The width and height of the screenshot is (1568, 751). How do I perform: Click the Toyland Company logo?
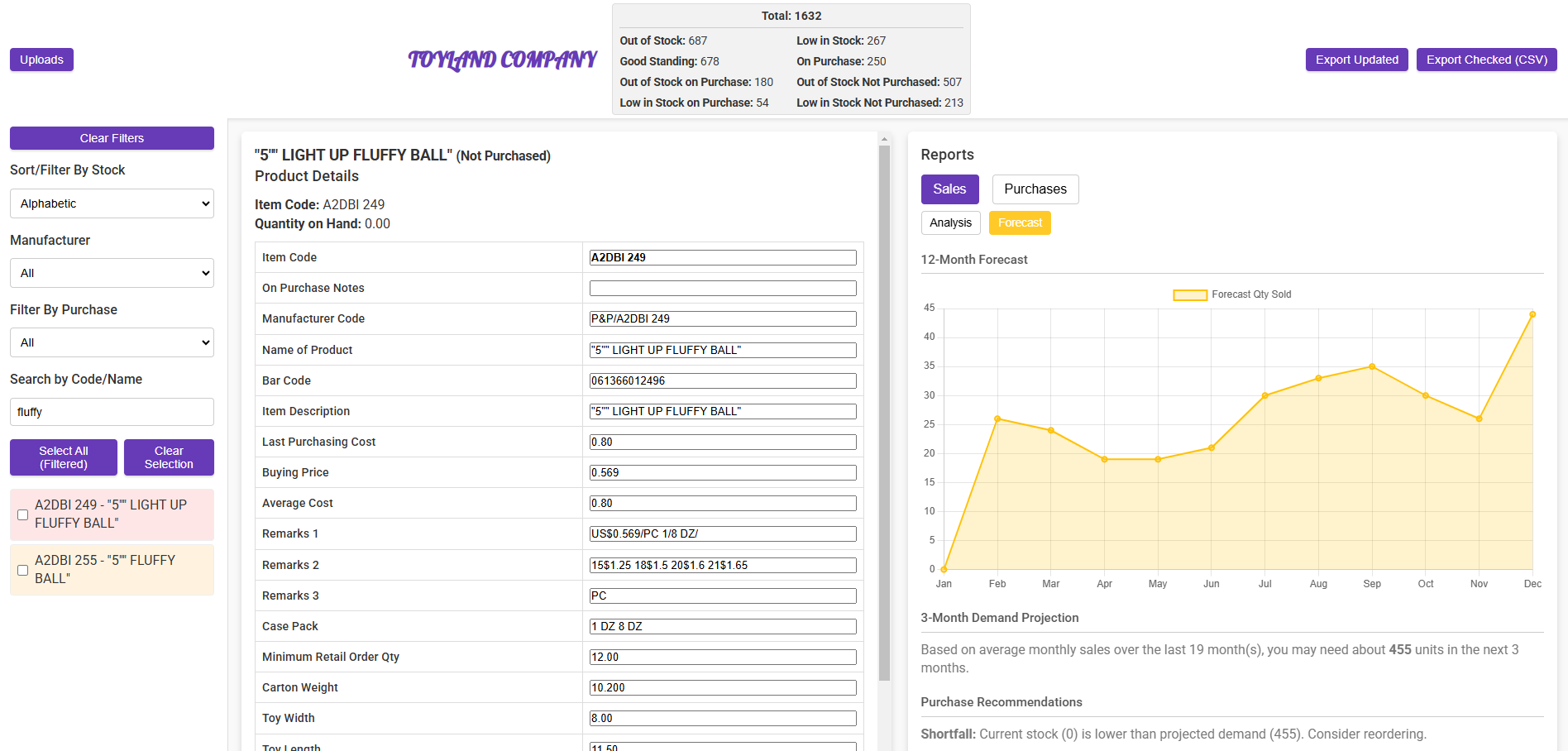pyautogui.click(x=502, y=60)
